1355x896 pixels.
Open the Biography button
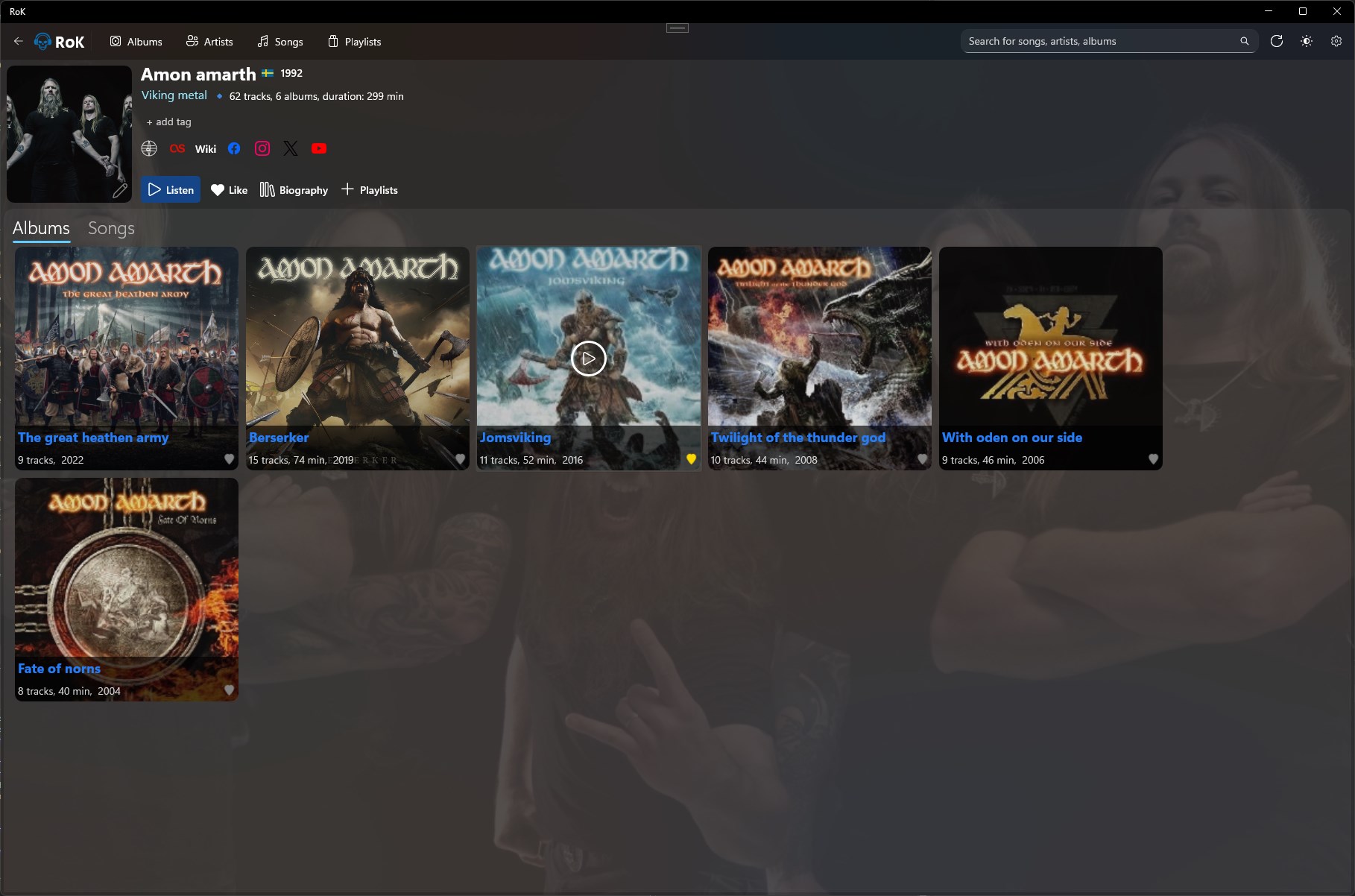[294, 190]
